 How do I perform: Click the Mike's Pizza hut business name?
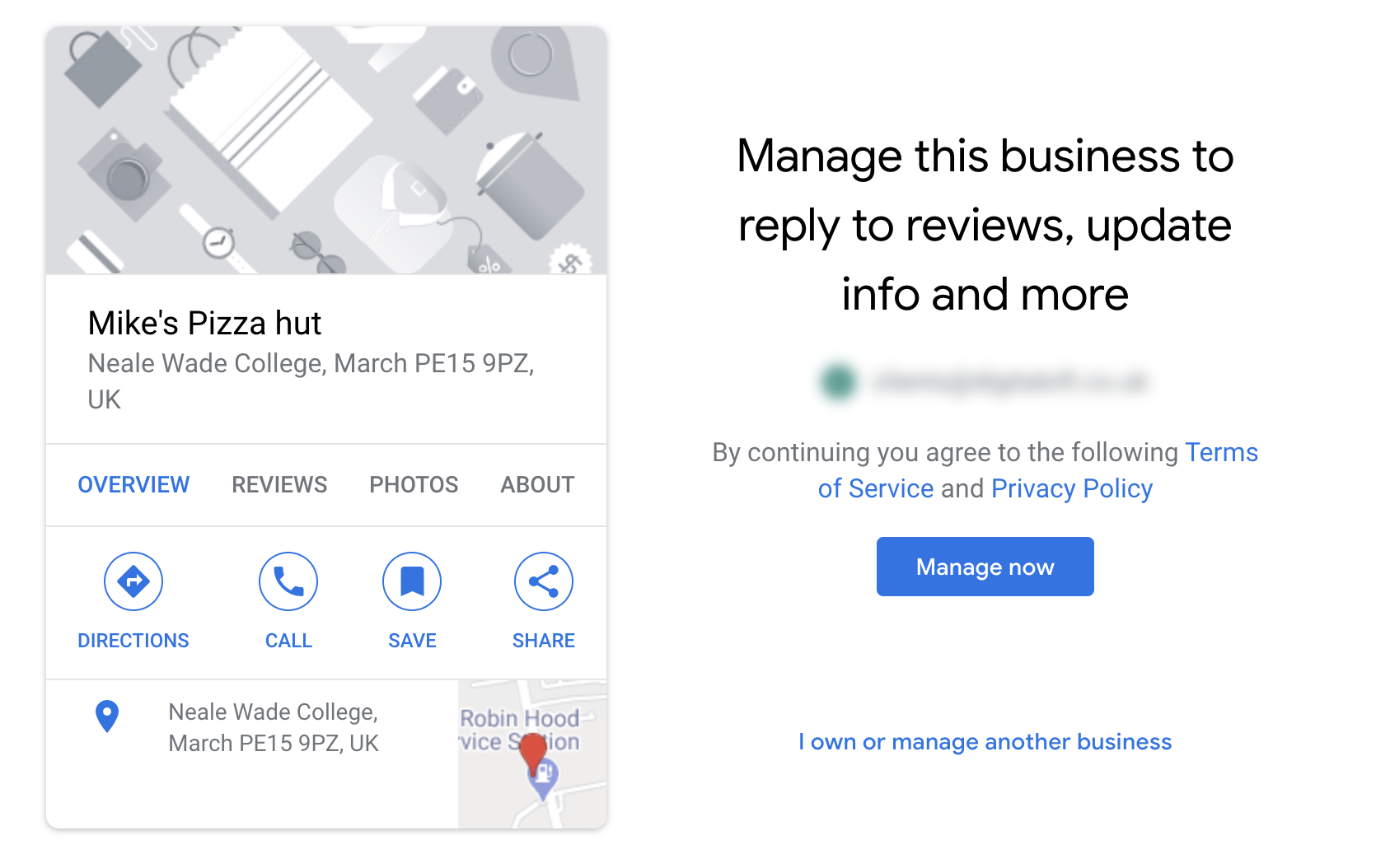[x=204, y=323]
